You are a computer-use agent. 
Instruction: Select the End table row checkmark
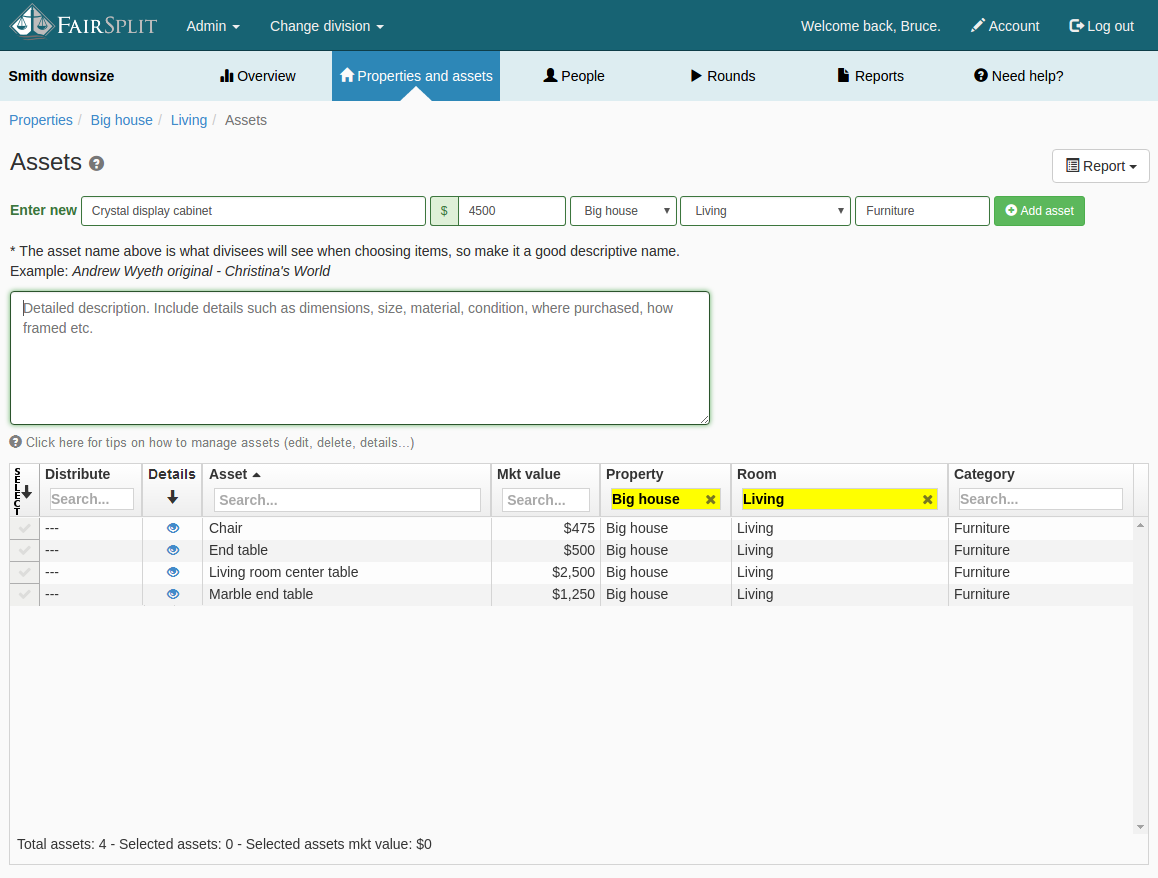point(24,550)
